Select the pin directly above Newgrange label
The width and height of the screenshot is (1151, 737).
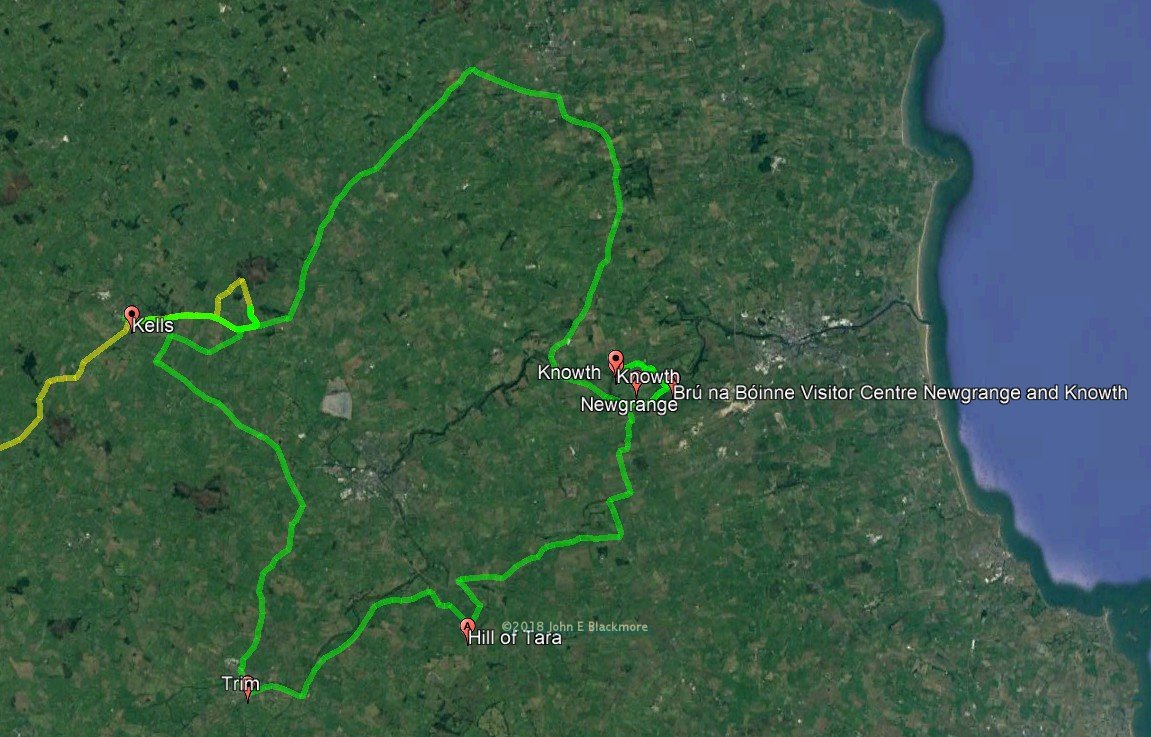(x=636, y=387)
